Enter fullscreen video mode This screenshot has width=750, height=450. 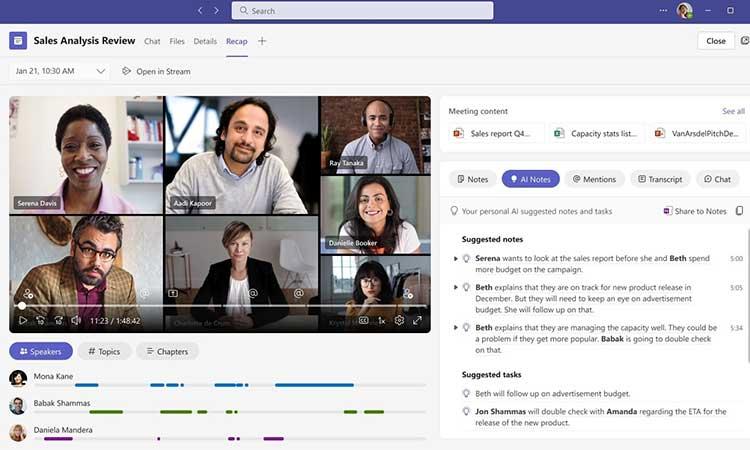pyautogui.click(x=417, y=321)
